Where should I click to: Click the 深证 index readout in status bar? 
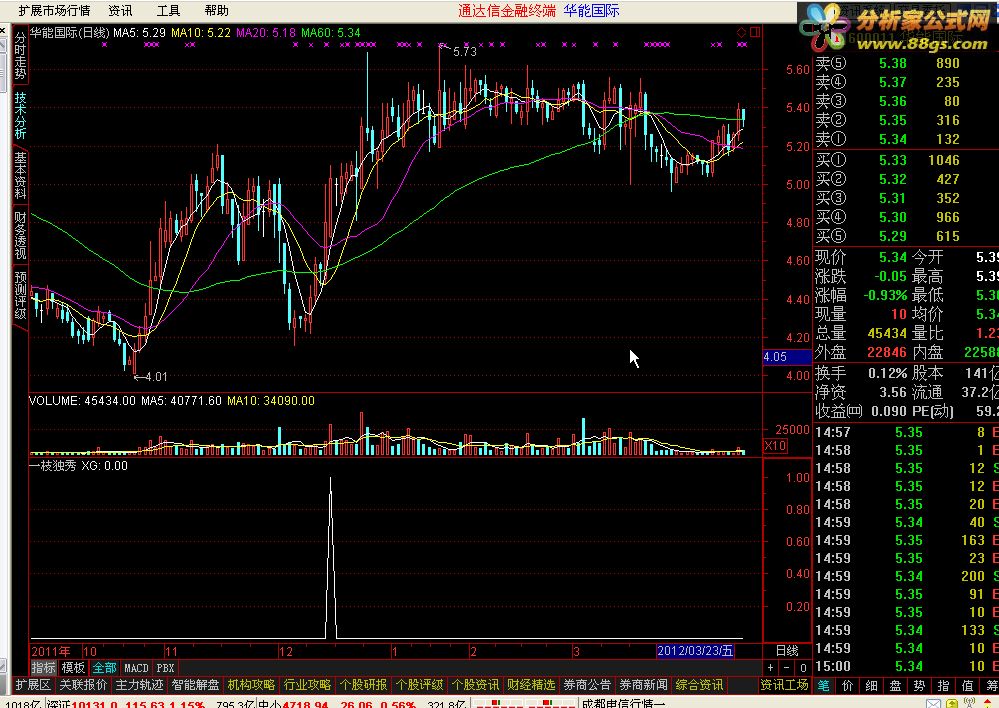[x=127, y=704]
